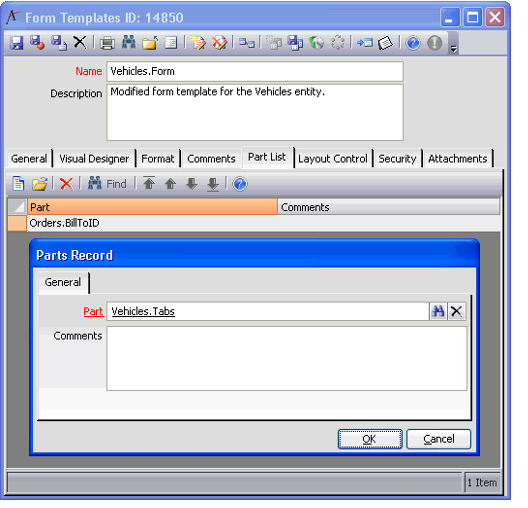The height and width of the screenshot is (508, 528).
Task: Cancel the Parts Record dialog
Action: click(438, 439)
